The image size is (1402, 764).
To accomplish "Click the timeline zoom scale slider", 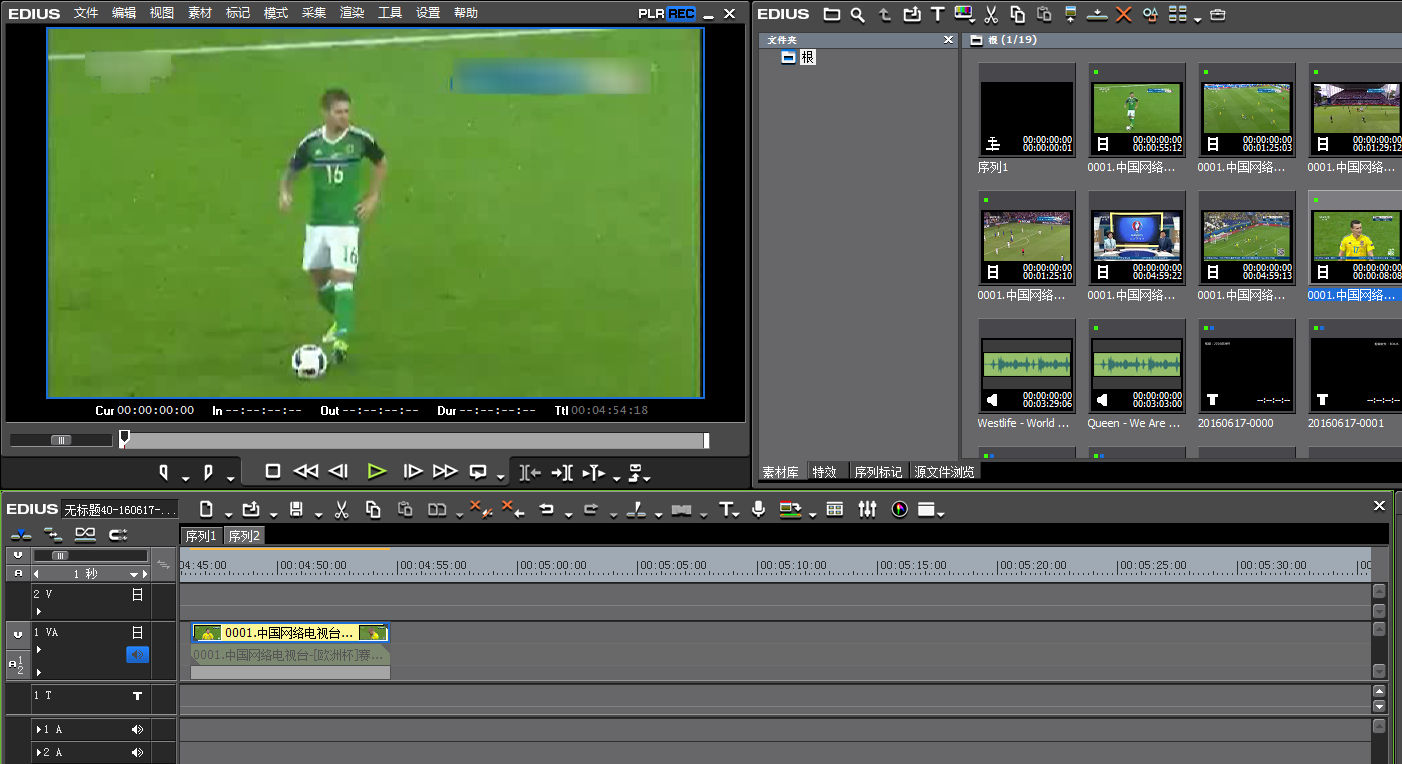I will coord(60,555).
